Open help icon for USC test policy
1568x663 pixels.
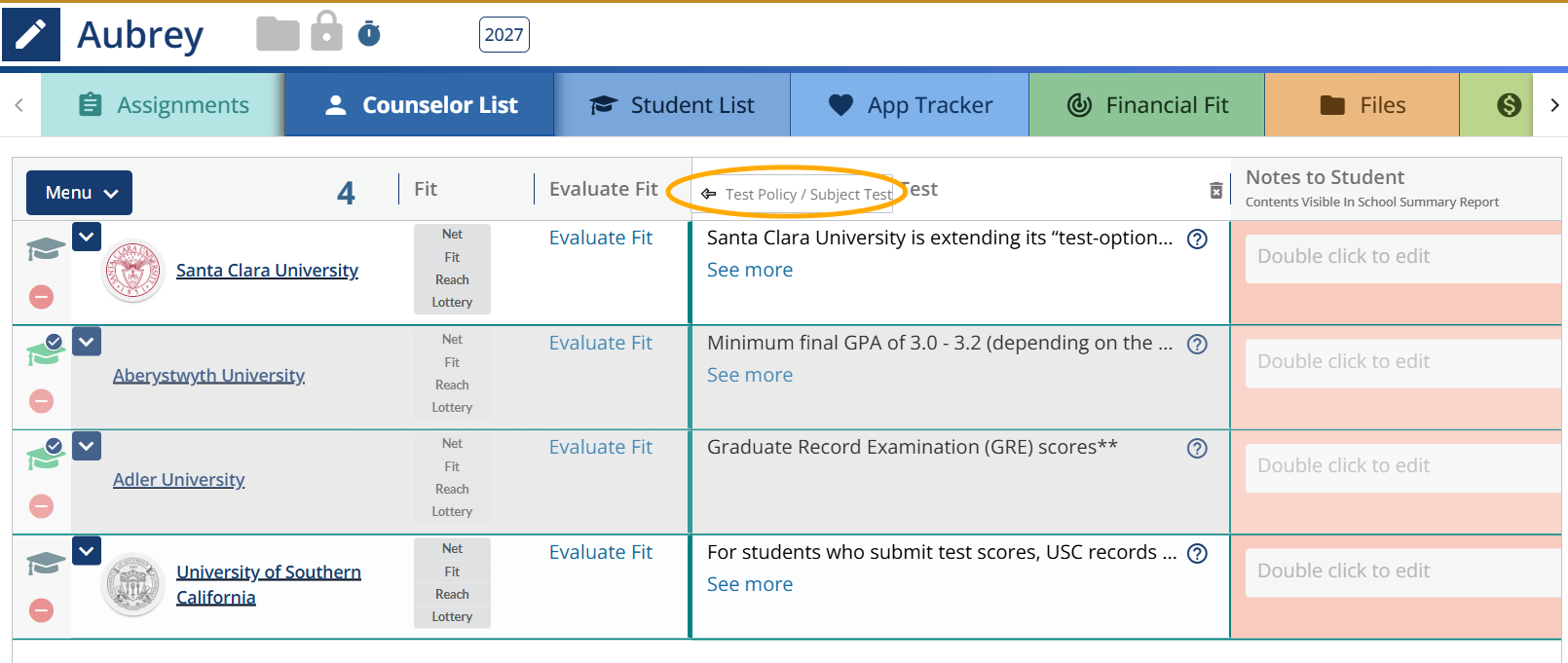click(1198, 554)
